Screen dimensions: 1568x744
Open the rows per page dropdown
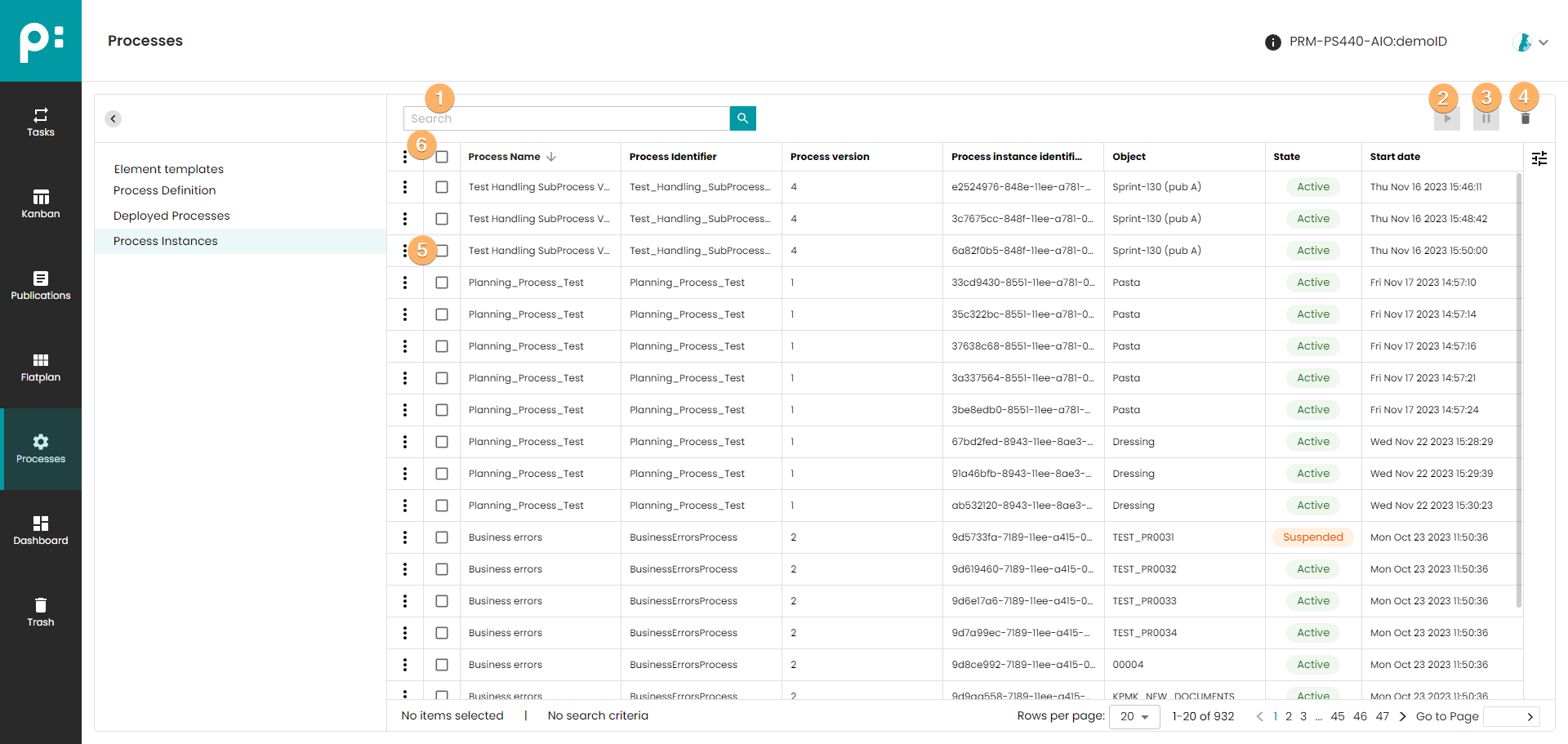click(x=1134, y=716)
